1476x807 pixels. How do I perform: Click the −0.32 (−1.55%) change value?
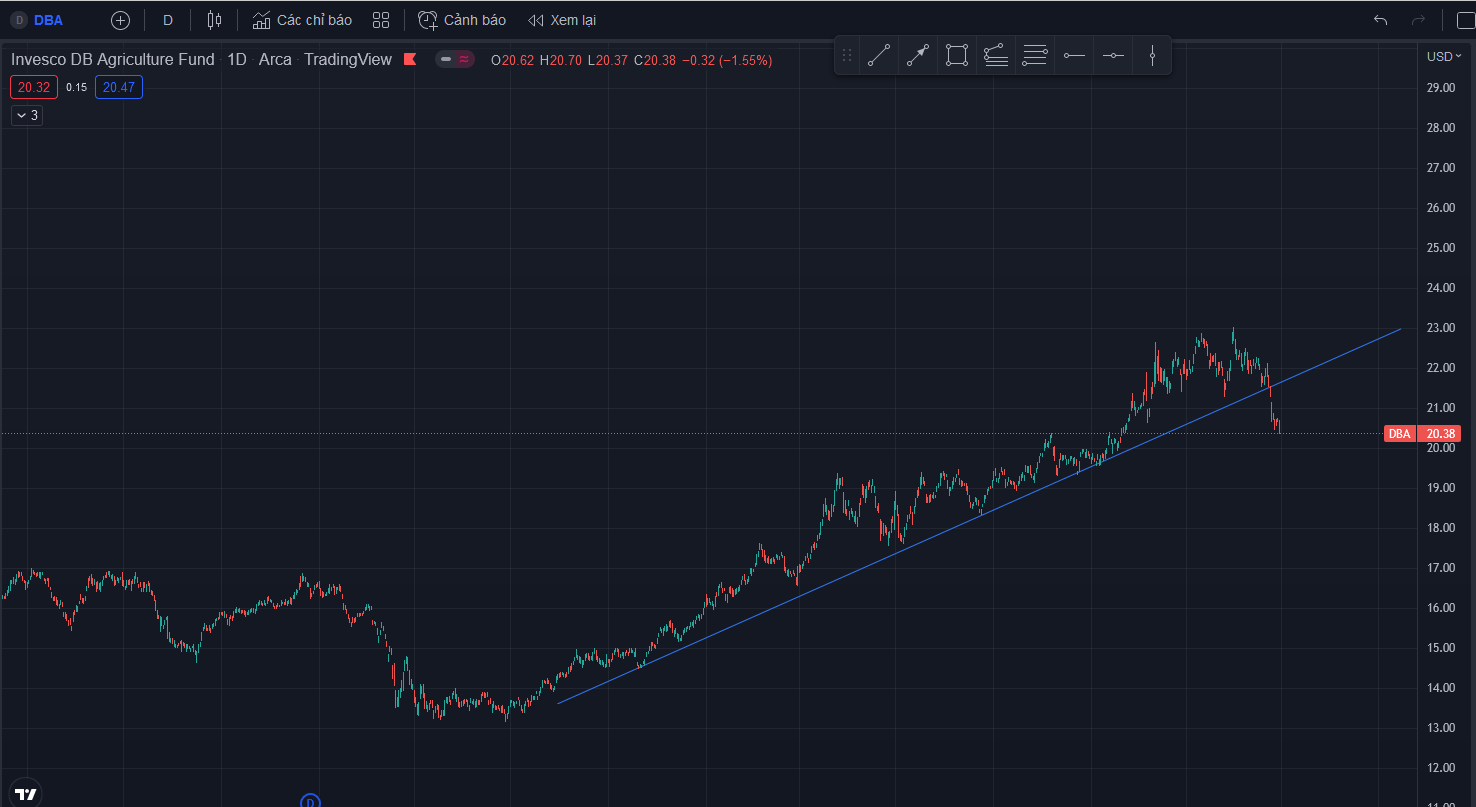tap(727, 60)
